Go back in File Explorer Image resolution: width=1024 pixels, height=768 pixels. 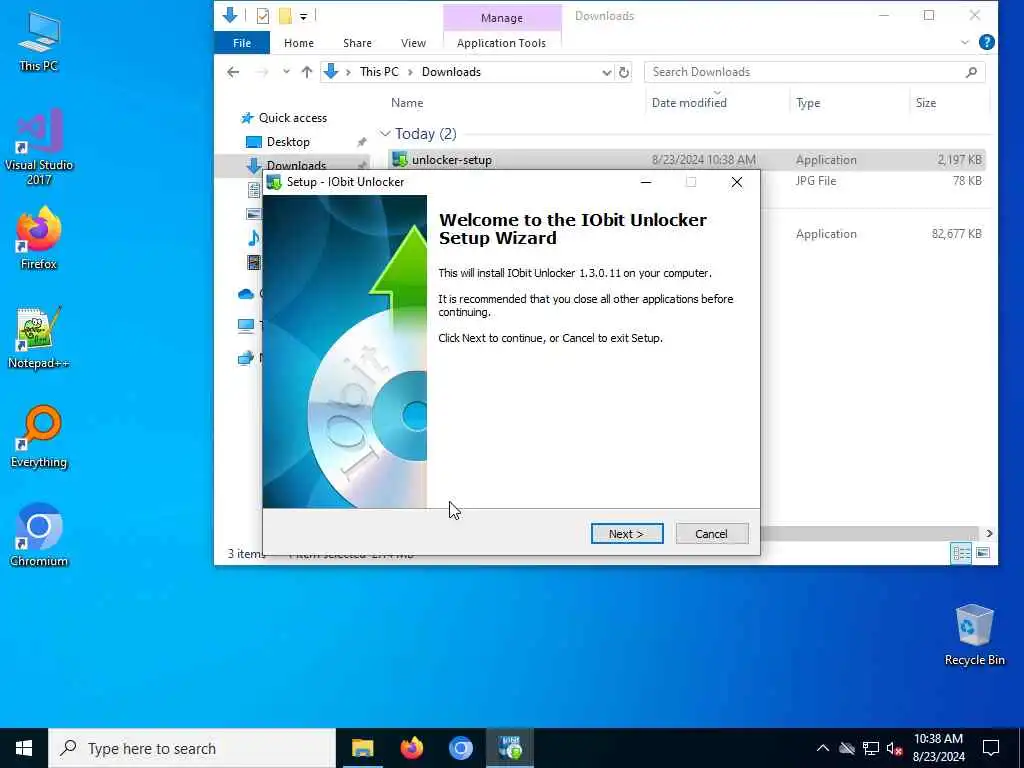coord(233,72)
